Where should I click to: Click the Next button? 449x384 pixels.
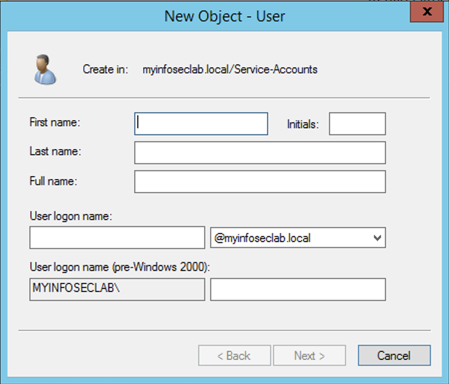309,356
